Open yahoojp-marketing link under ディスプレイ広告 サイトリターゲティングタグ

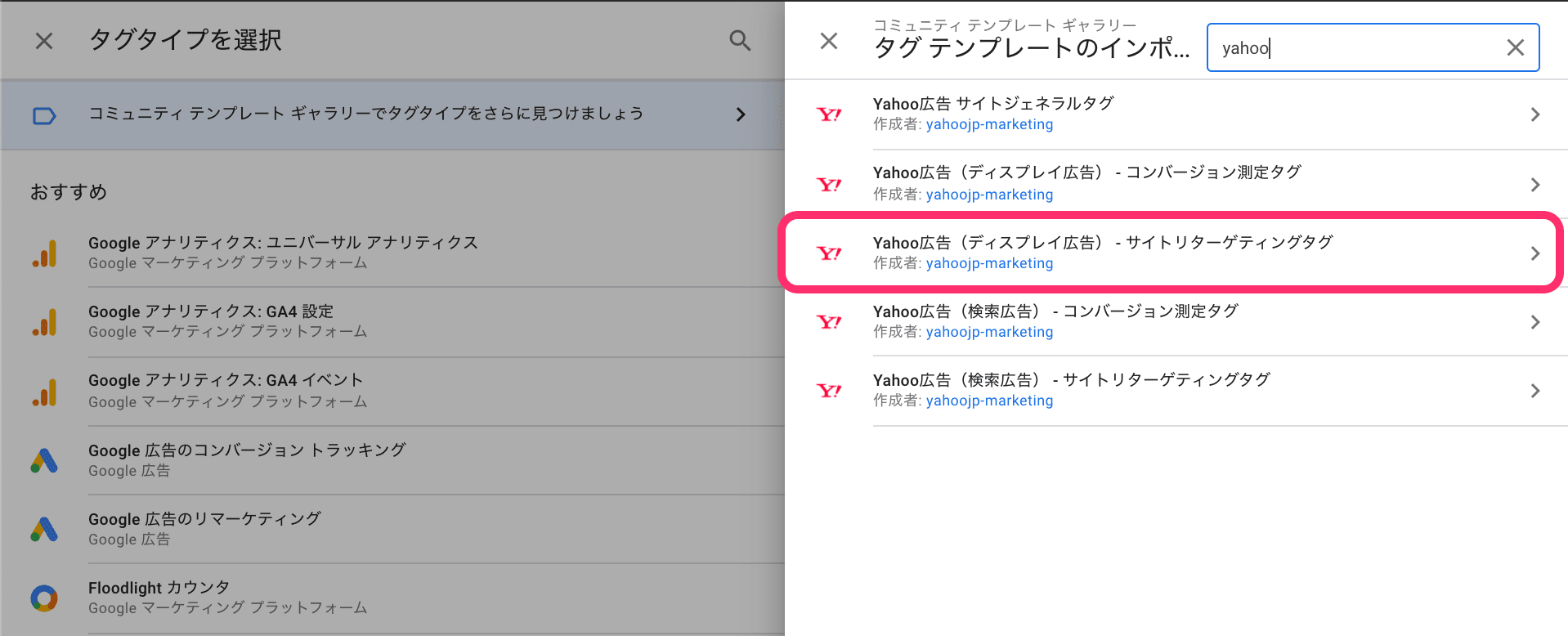(989, 263)
